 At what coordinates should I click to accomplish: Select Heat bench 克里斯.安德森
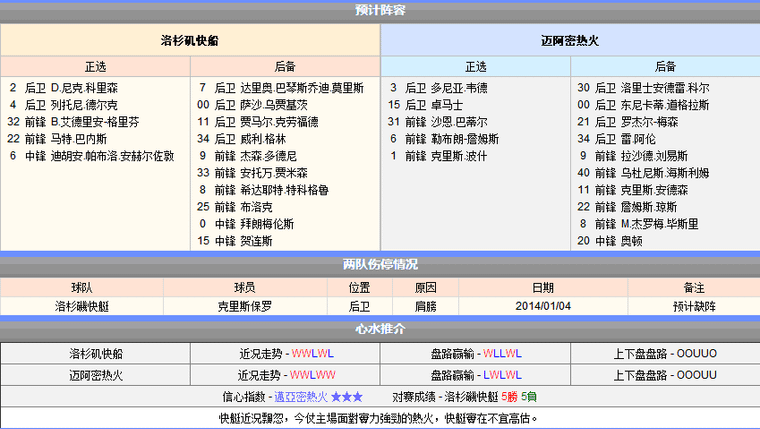633,190
